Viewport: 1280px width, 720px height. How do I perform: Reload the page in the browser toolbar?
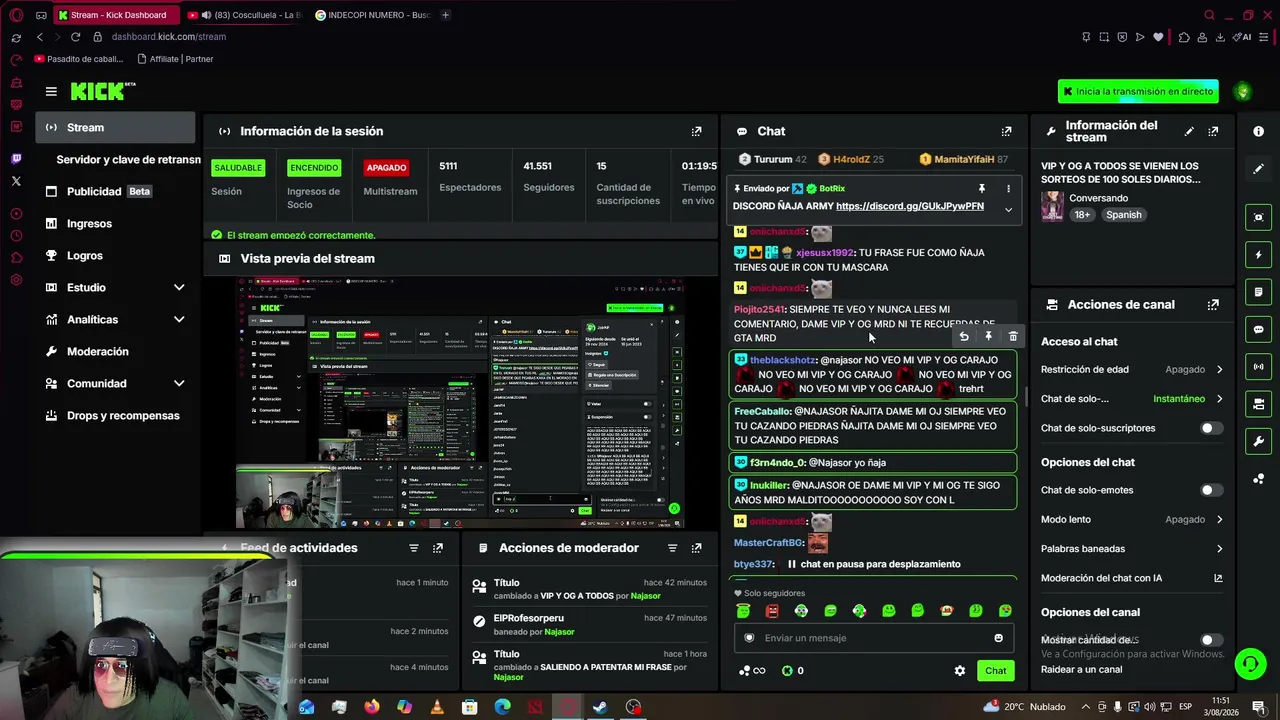pyautogui.click(x=75, y=37)
